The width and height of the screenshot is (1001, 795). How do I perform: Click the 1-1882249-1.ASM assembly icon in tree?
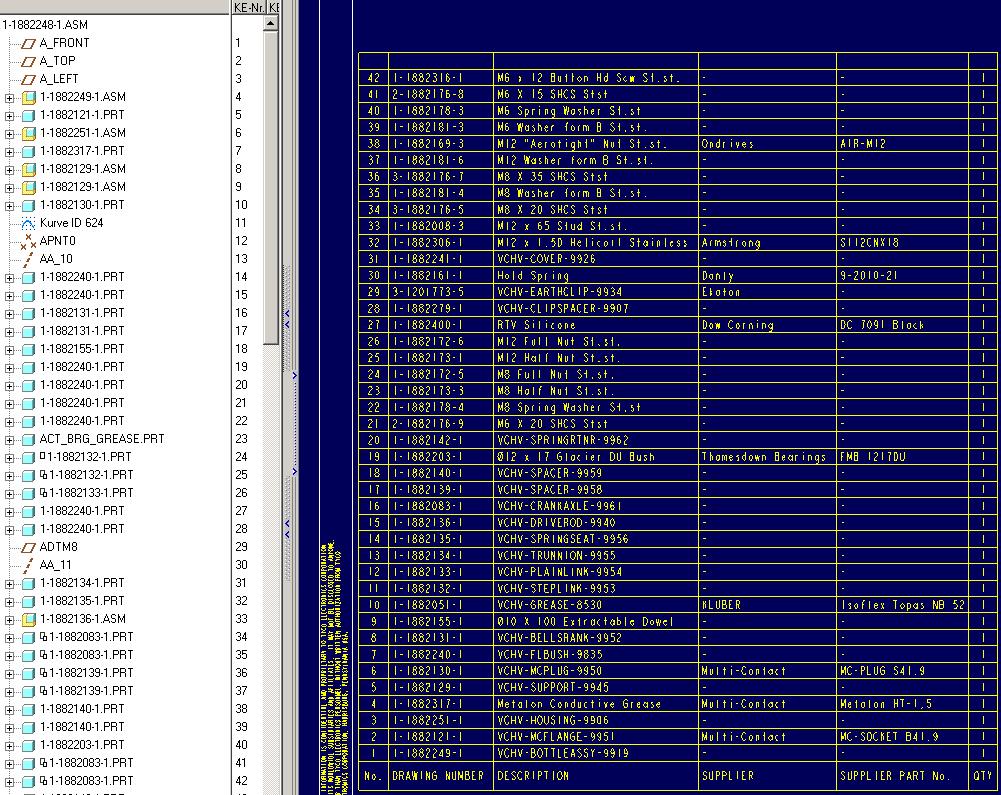(x=29, y=98)
